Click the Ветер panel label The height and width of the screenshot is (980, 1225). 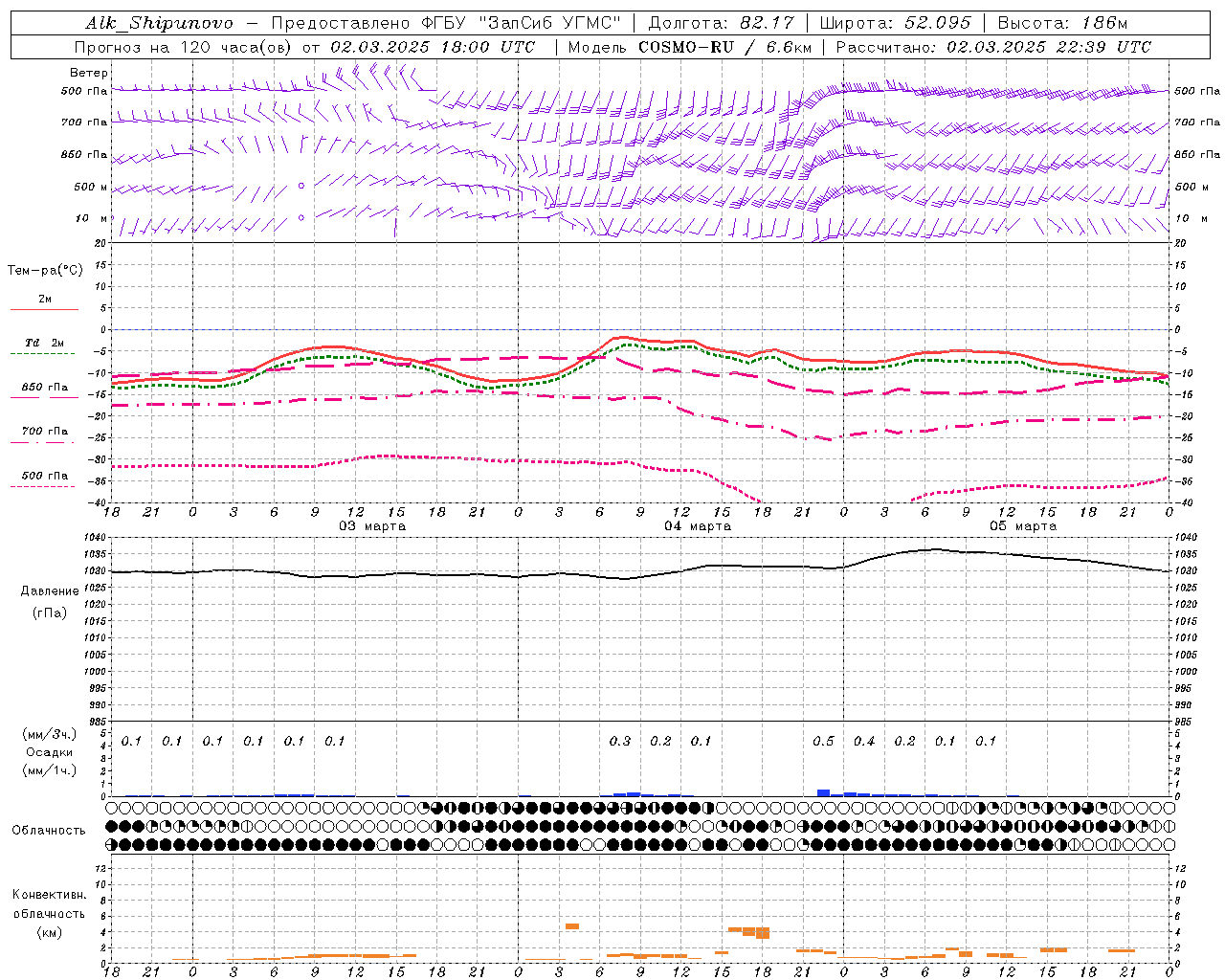[x=89, y=73]
